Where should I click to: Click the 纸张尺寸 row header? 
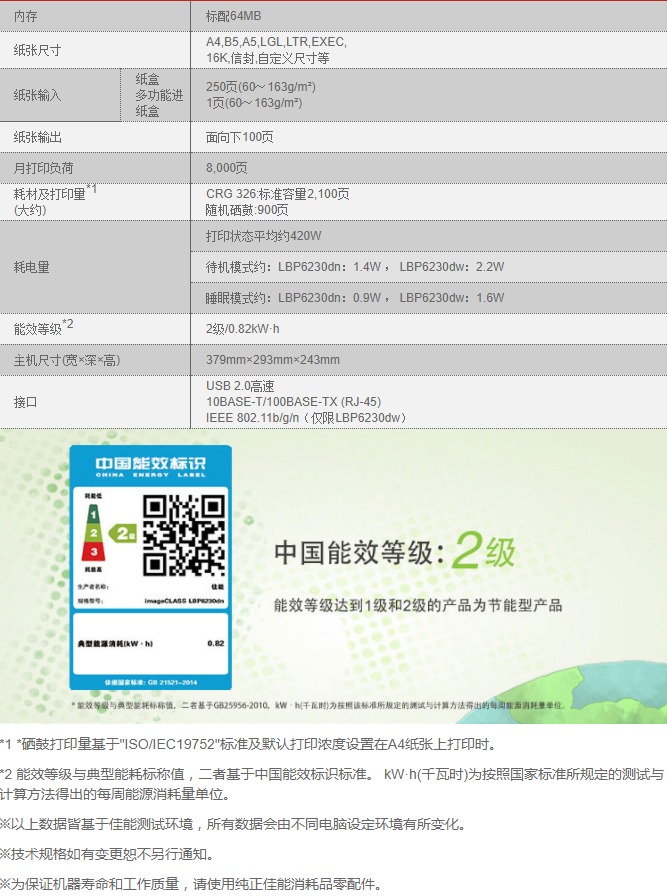(x=37, y=50)
